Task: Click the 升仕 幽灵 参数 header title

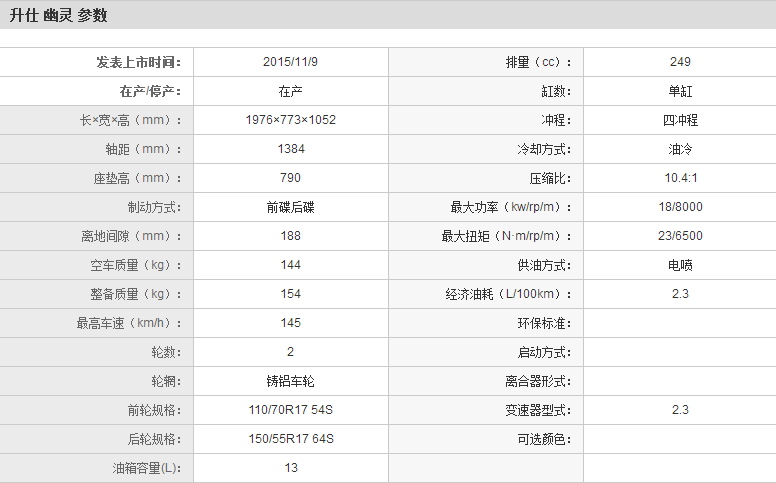Action: point(58,15)
